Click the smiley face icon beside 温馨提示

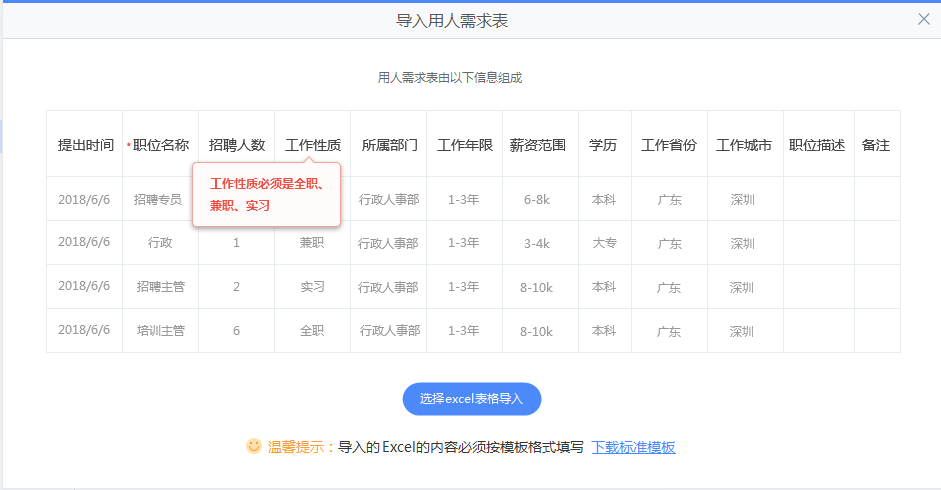tap(254, 446)
